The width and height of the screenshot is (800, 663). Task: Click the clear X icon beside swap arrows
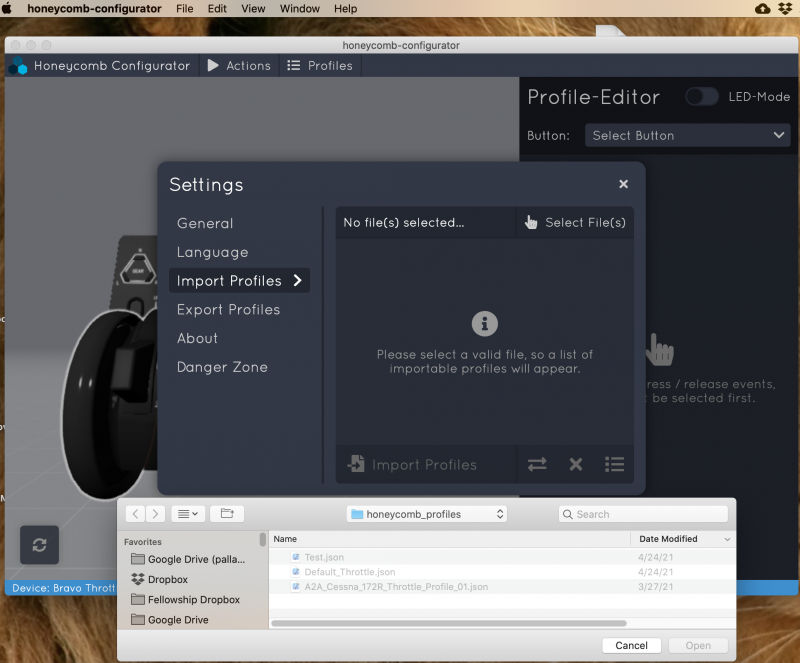pos(576,464)
